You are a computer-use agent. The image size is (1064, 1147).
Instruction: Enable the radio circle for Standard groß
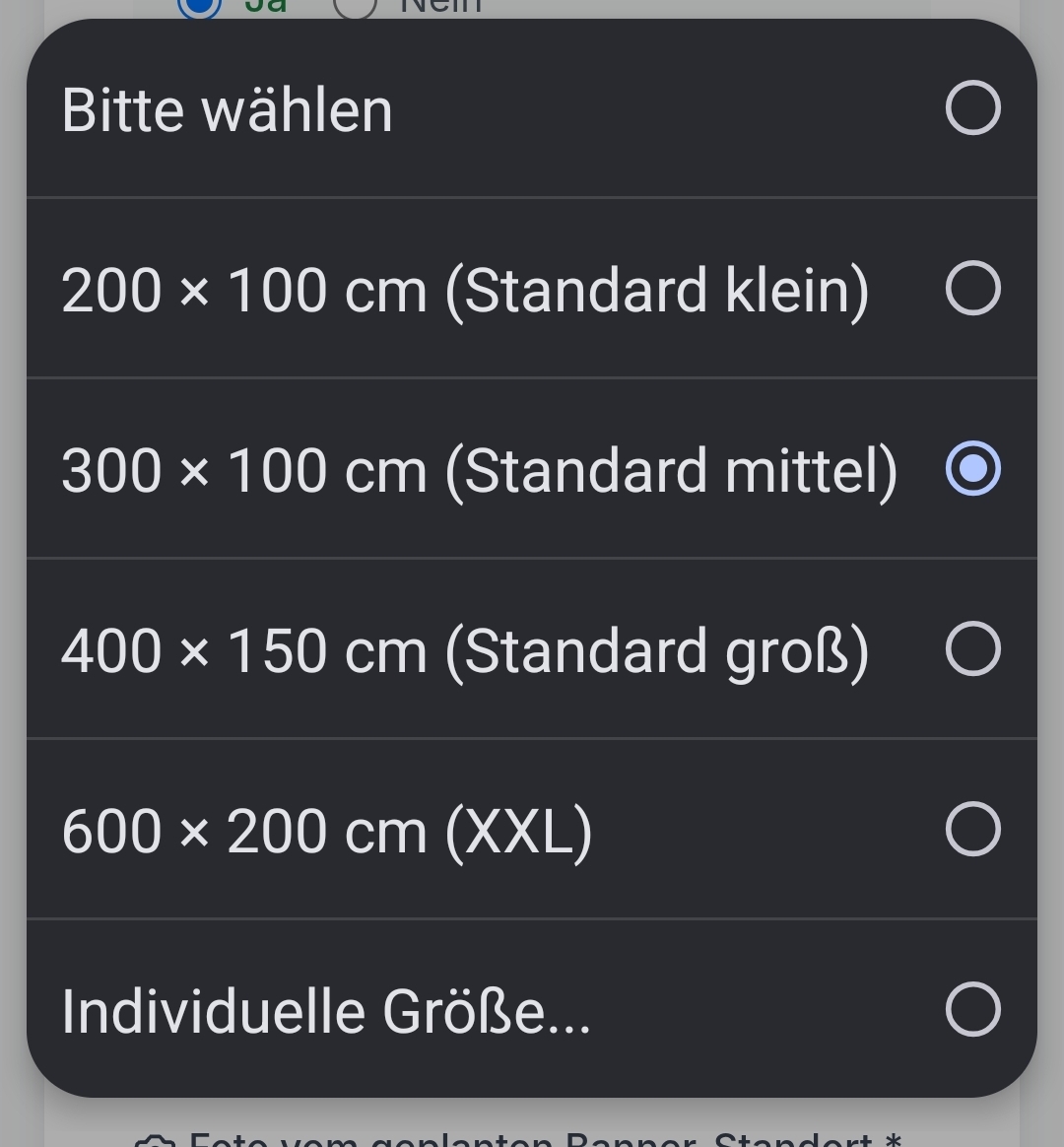(x=972, y=648)
